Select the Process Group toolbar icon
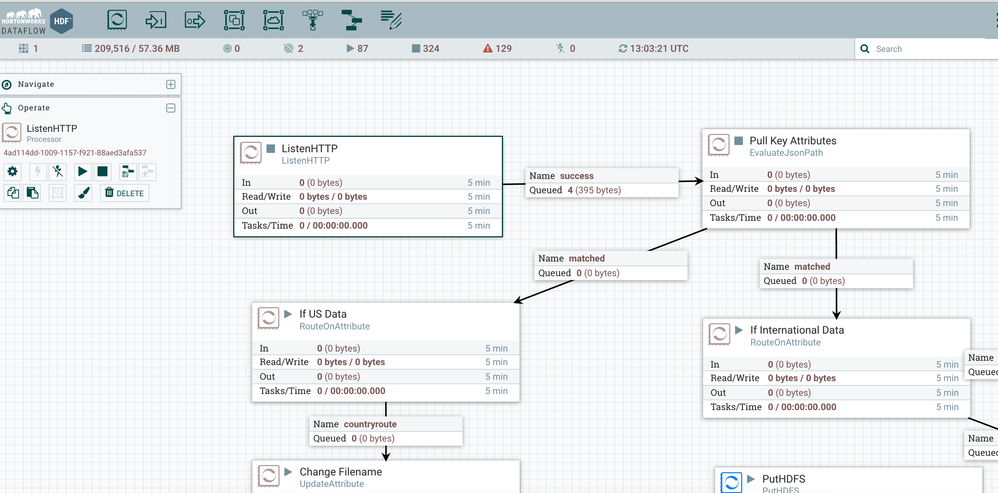 [x=234, y=19]
